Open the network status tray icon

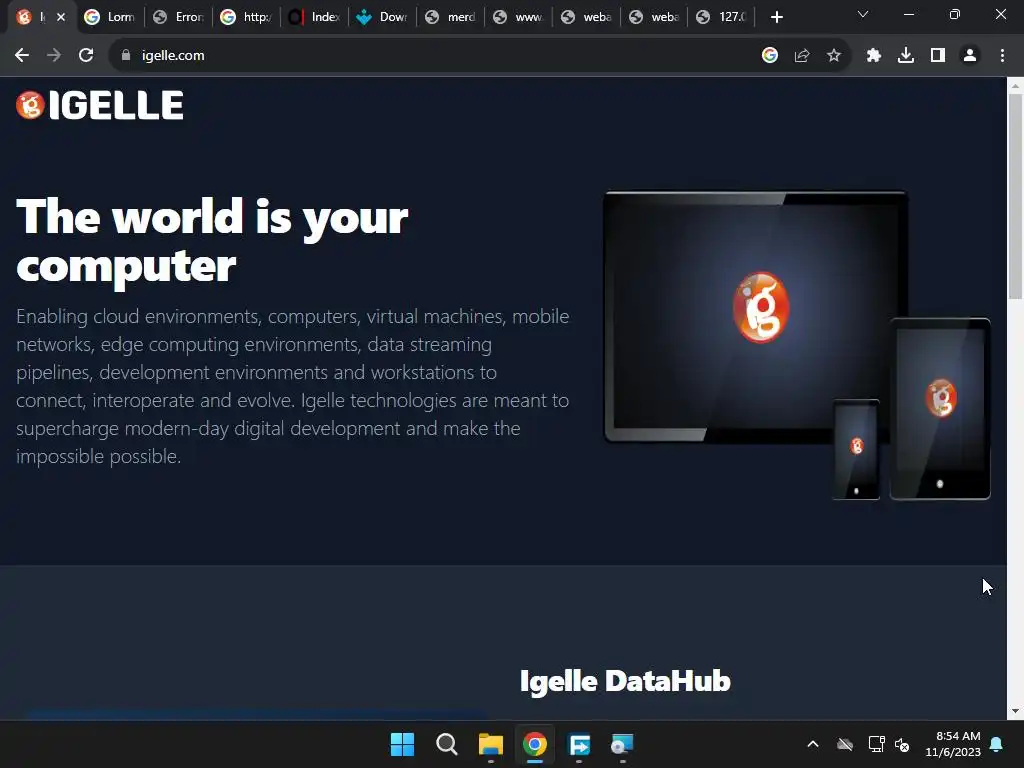pos(876,744)
